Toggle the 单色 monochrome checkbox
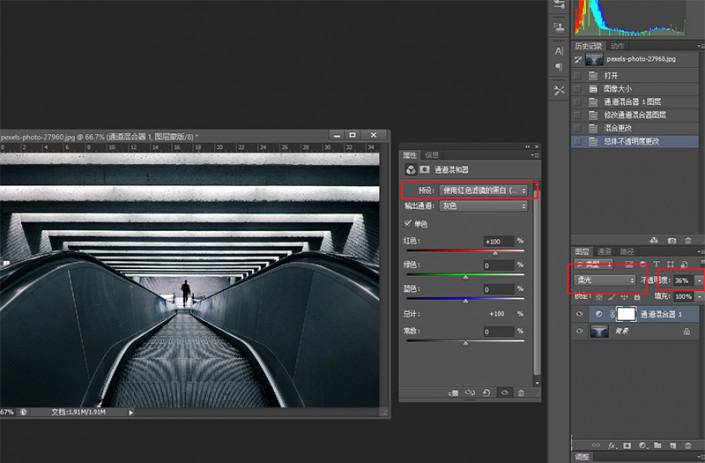Viewport: 705px width, 463px height. (407, 223)
